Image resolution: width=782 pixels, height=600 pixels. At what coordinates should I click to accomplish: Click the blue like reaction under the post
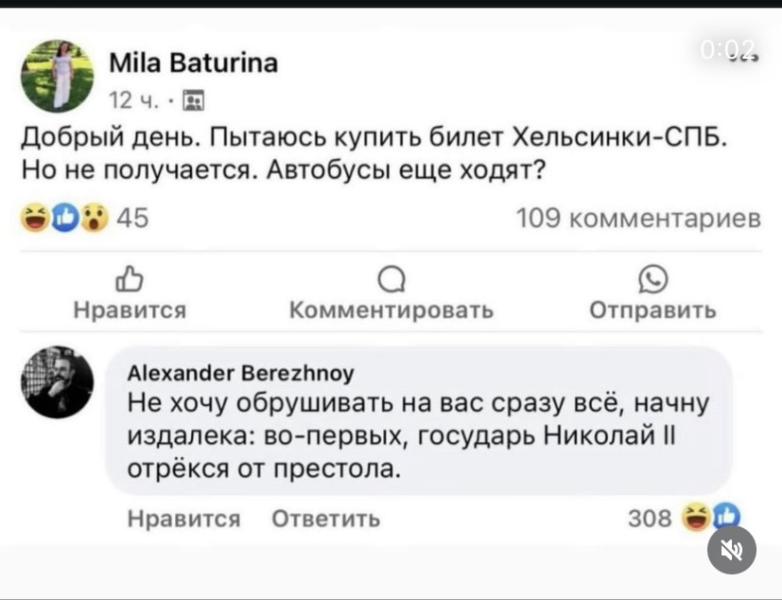point(64,219)
